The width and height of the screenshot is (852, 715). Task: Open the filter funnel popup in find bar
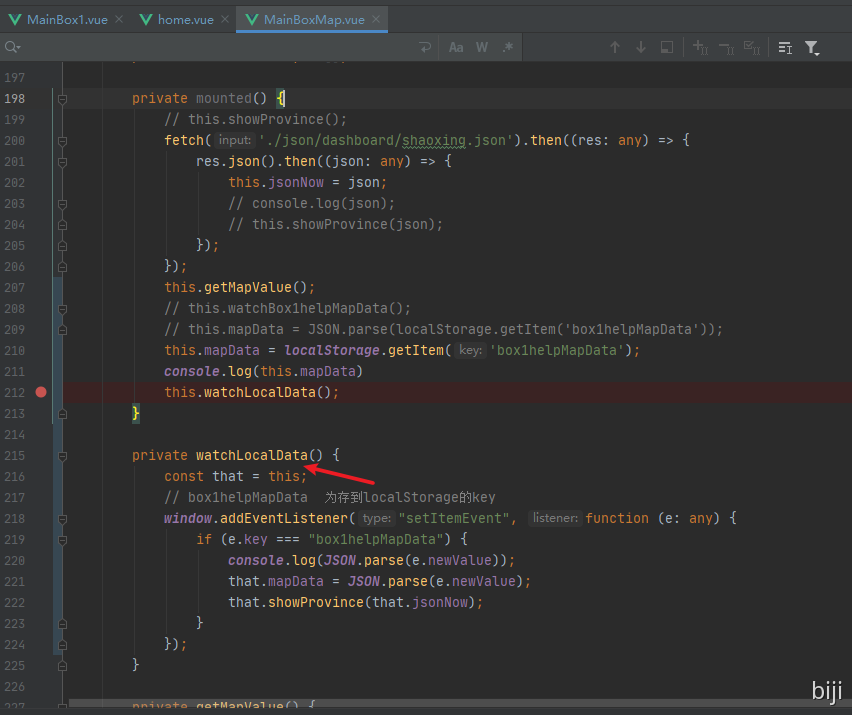[x=812, y=48]
